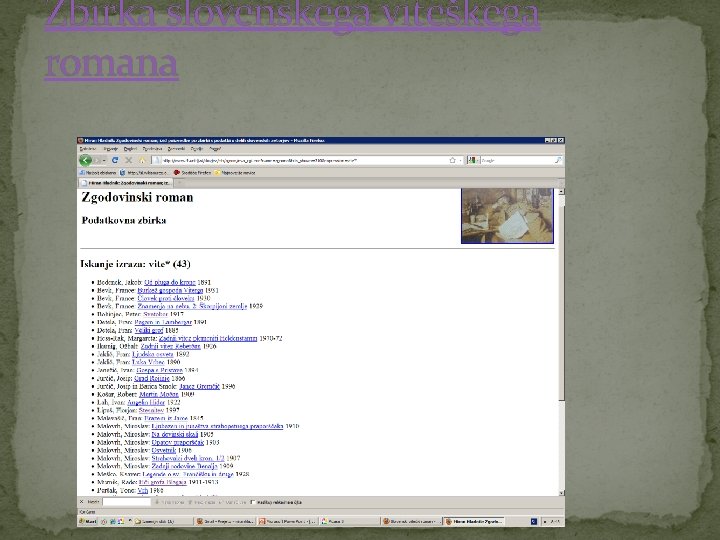Click the find bar Next button
This screenshot has height=540, width=720.
[169, 502]
